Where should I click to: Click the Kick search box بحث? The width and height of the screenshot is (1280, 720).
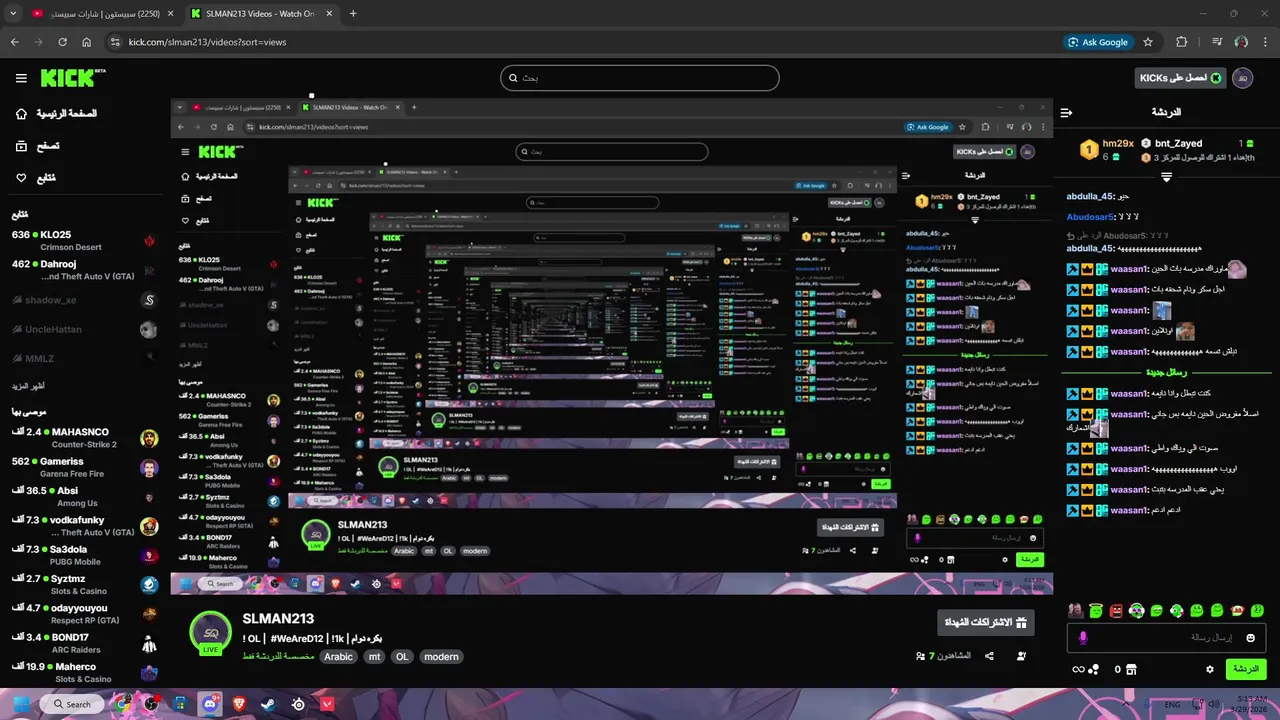640,78
